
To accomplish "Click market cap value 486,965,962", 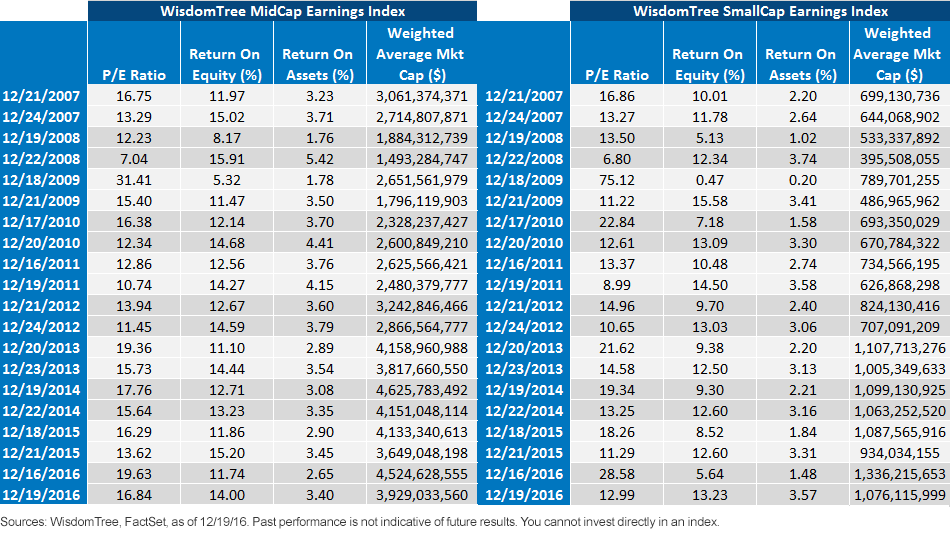I will (x=900, y=201).
